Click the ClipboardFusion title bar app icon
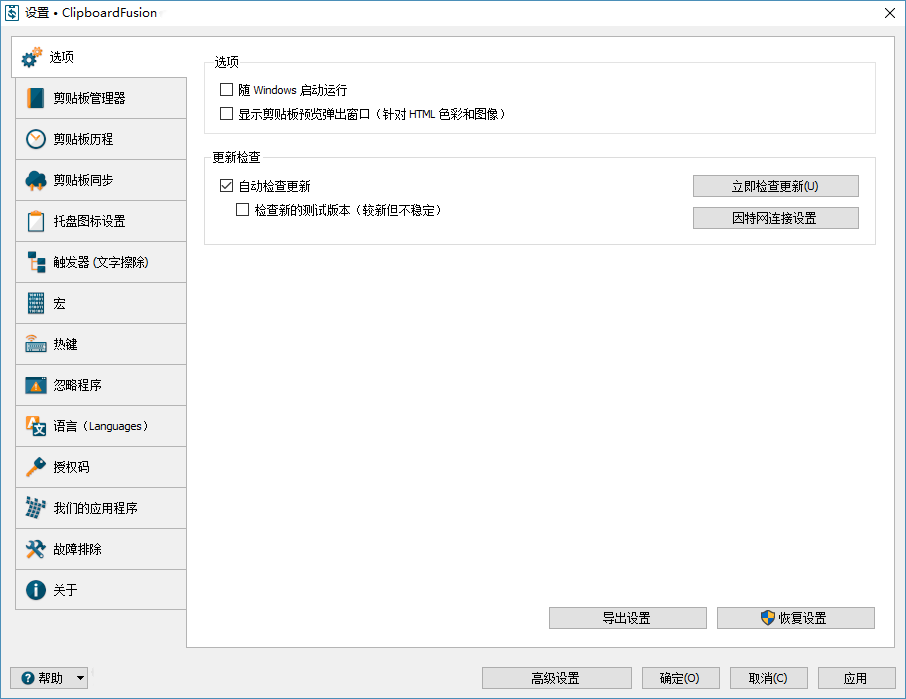 (12, 13)
